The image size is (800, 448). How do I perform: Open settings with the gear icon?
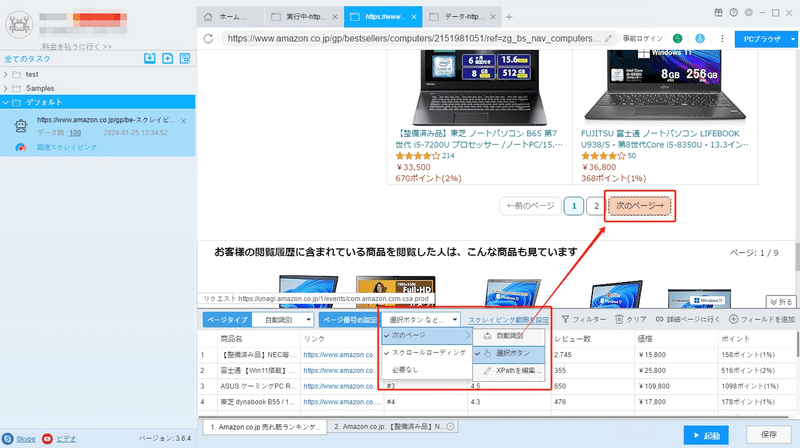(x=748, y=13)
